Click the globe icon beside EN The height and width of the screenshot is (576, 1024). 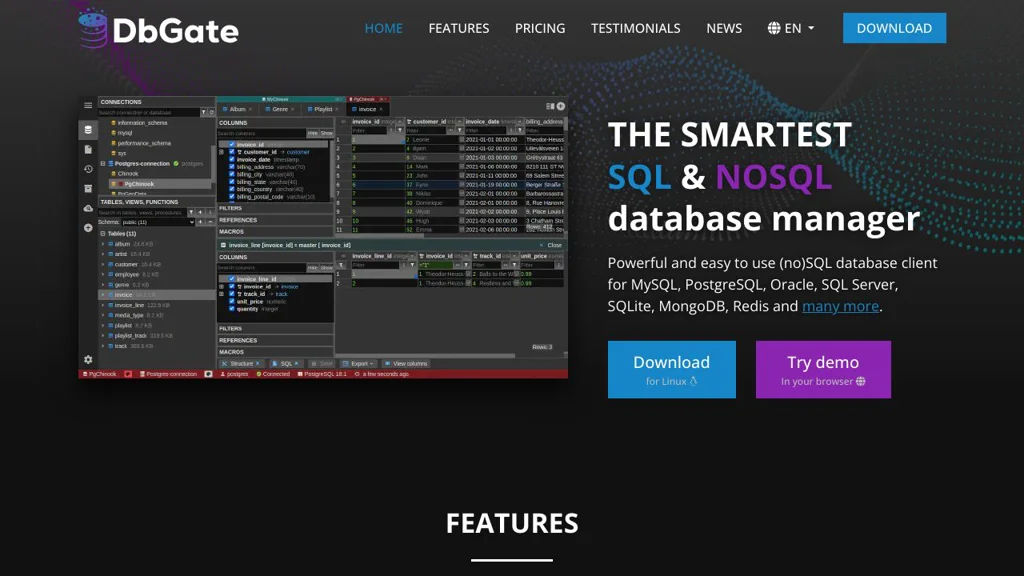pos(774,28)
